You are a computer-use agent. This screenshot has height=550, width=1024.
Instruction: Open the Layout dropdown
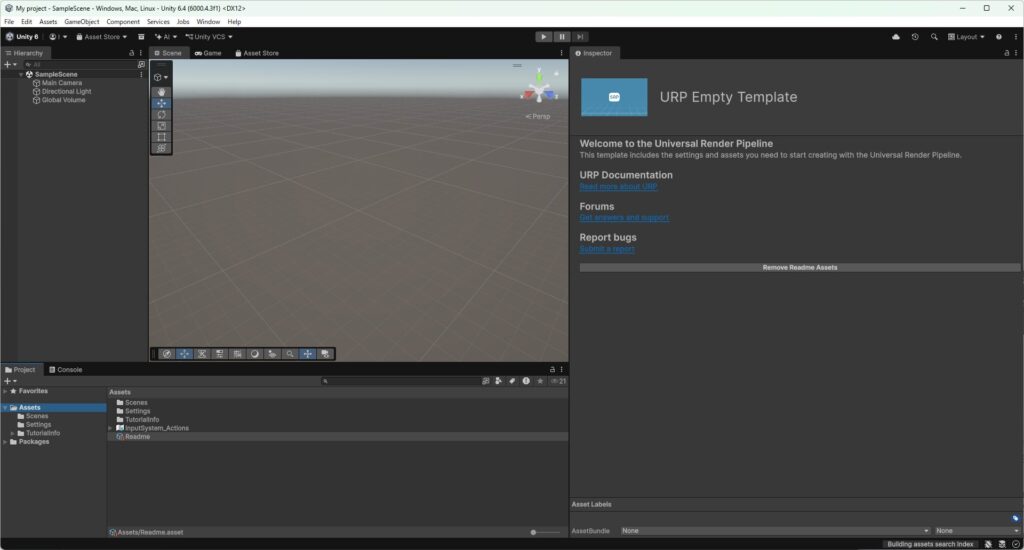pyautogui.click(x=966, y=37)
